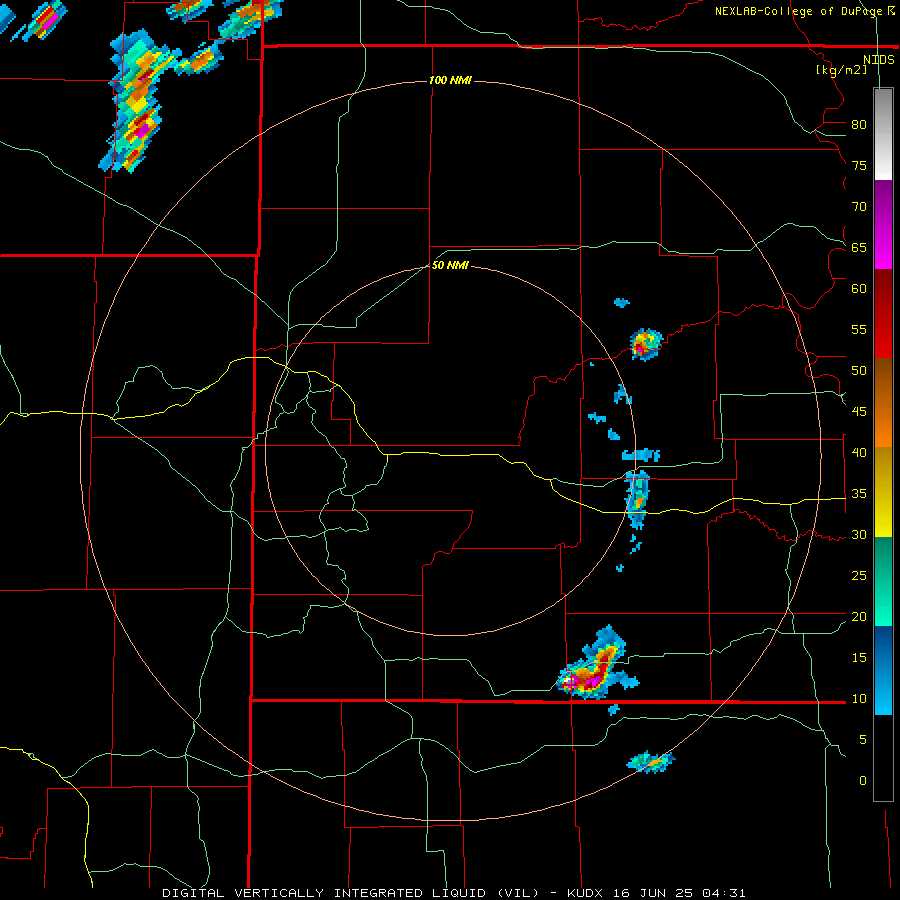Click the green segment of the color bar
This screenshot has height=900, width=900.
[x=883, y=581]
